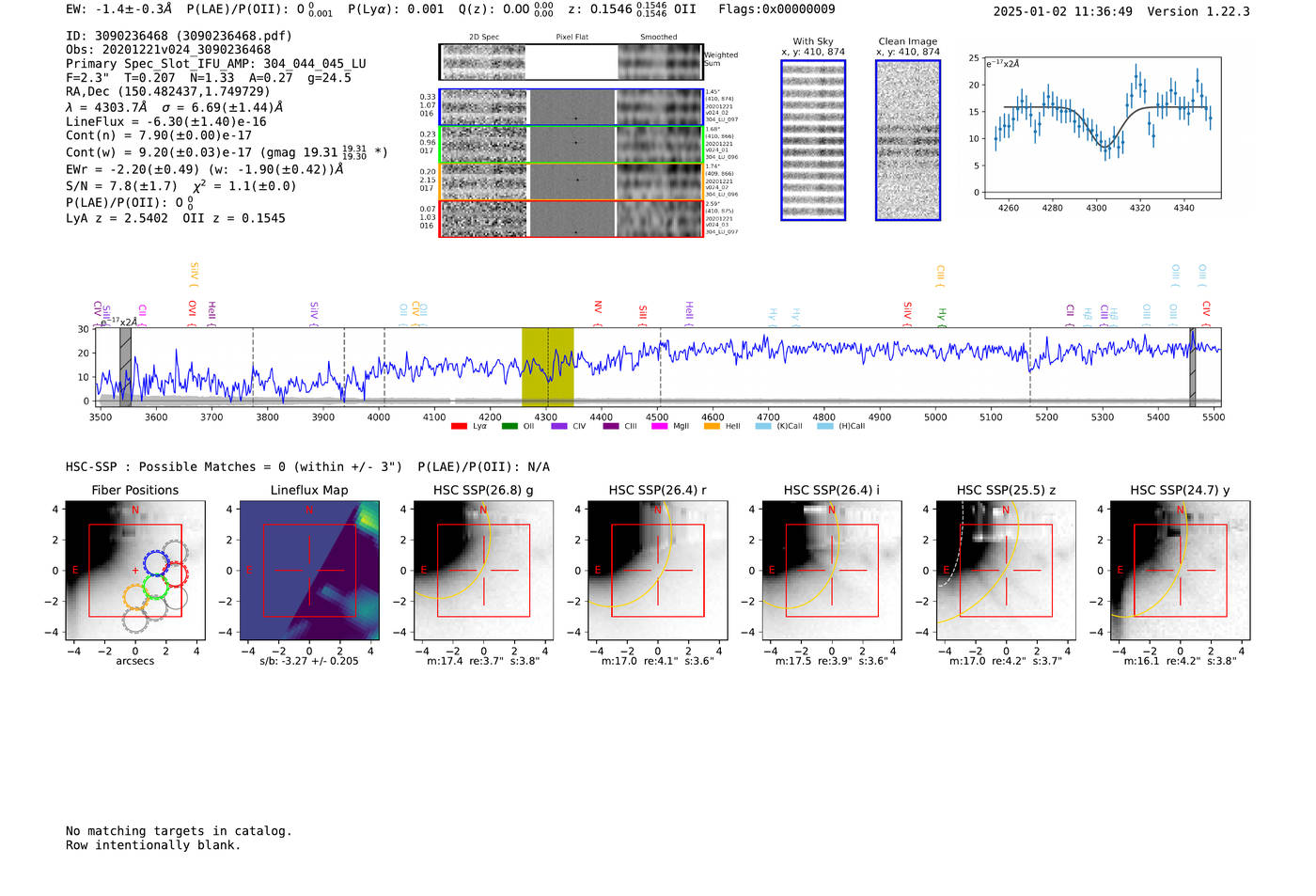The width and height of the screenshot is (1316, 896).
Task: Open the HSC SSP(26.4) r image
Action: click(x=658, y=570)
